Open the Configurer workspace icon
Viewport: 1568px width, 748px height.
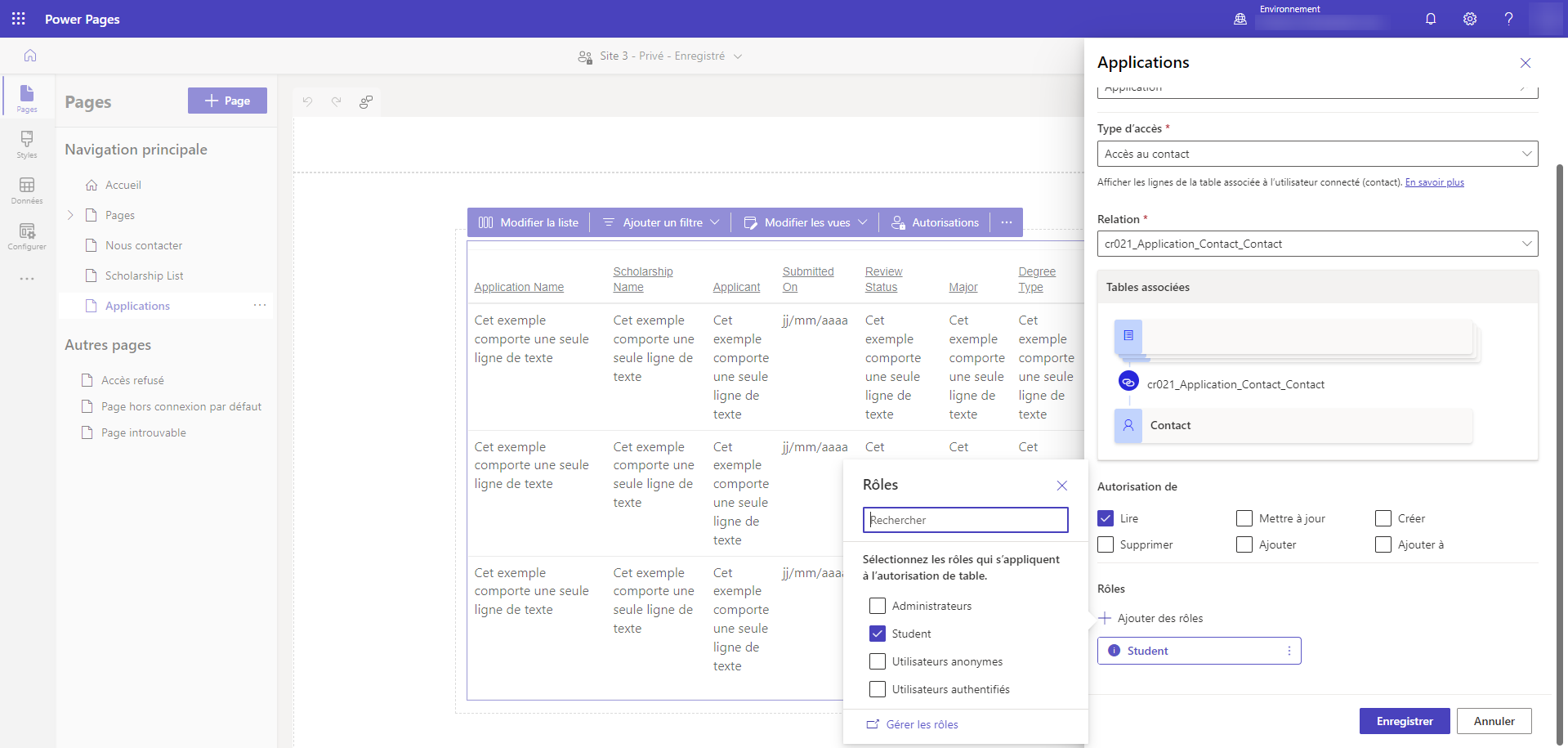pyautogui.click(x=27, y=235)
